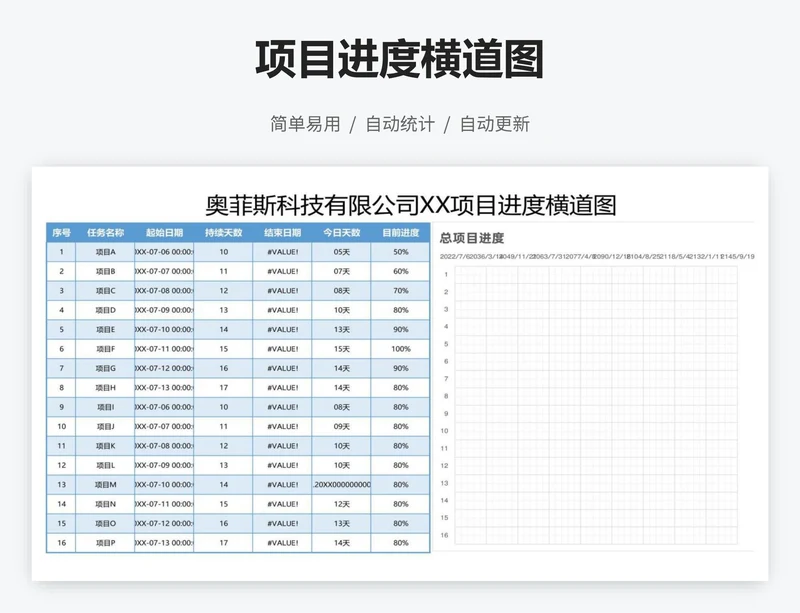Select the 项目A task name cell
The image size is (800, 613).
point(105,252)
